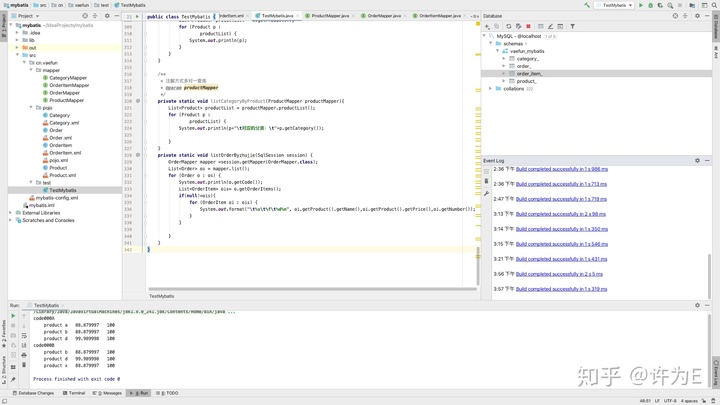This screenshot has width=720, height=405.
Task: Hide the Database panel with minimize icon
Action: coord(707,16)
